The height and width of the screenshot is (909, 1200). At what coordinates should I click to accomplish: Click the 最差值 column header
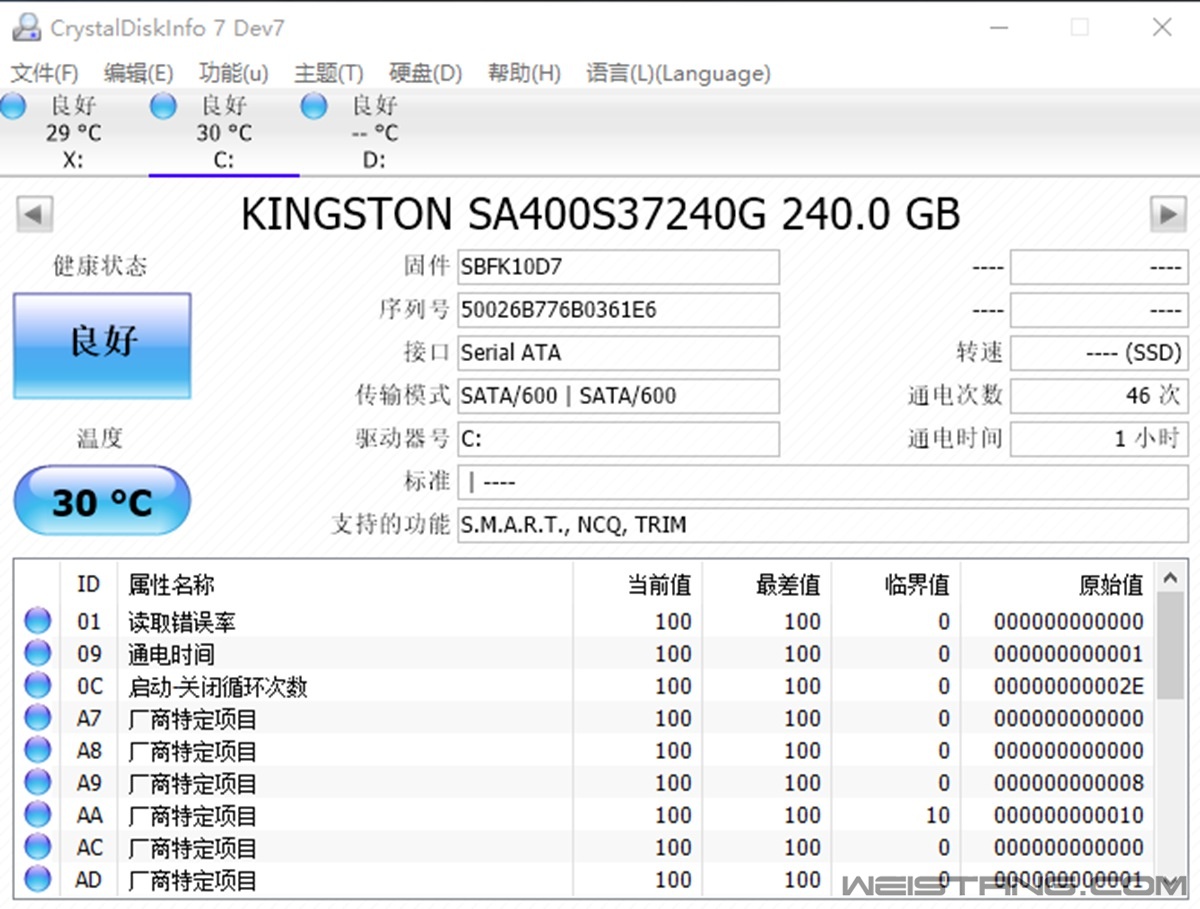[x=767, y=584]
